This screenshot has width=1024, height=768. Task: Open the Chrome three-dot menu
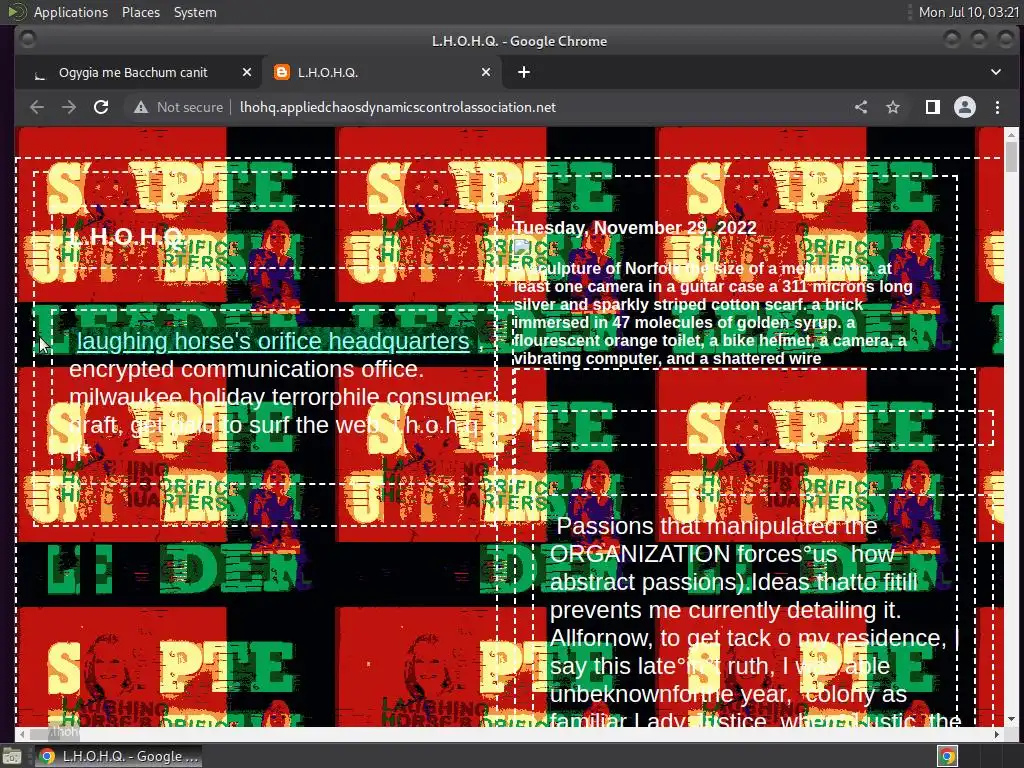click(x=997, y=107)
